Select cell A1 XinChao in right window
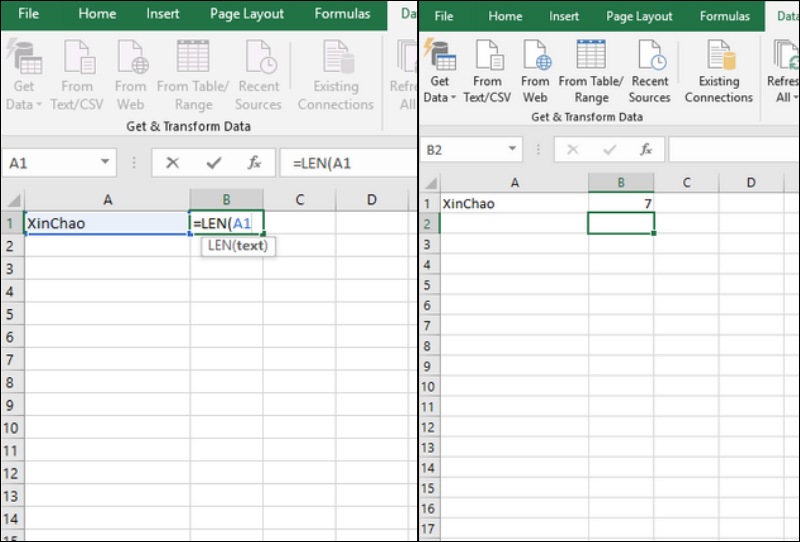The width and height of the screenshot is (800, 542). pyautogui.click(x=514, y=203)
